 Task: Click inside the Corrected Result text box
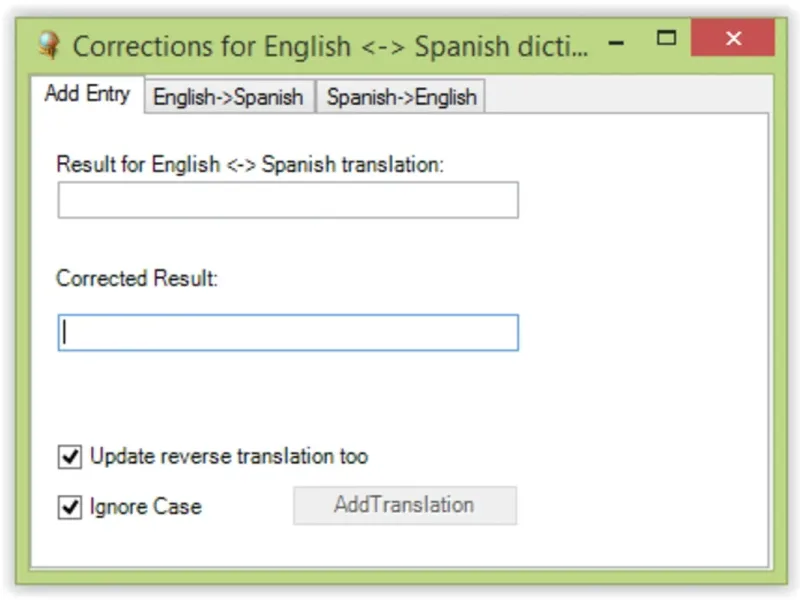click(288, 333)
